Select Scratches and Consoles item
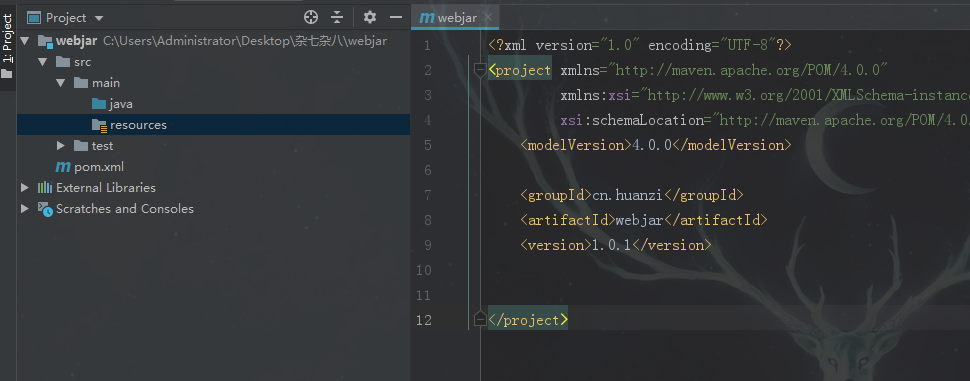The image size is (970, 381). (125, 208)
